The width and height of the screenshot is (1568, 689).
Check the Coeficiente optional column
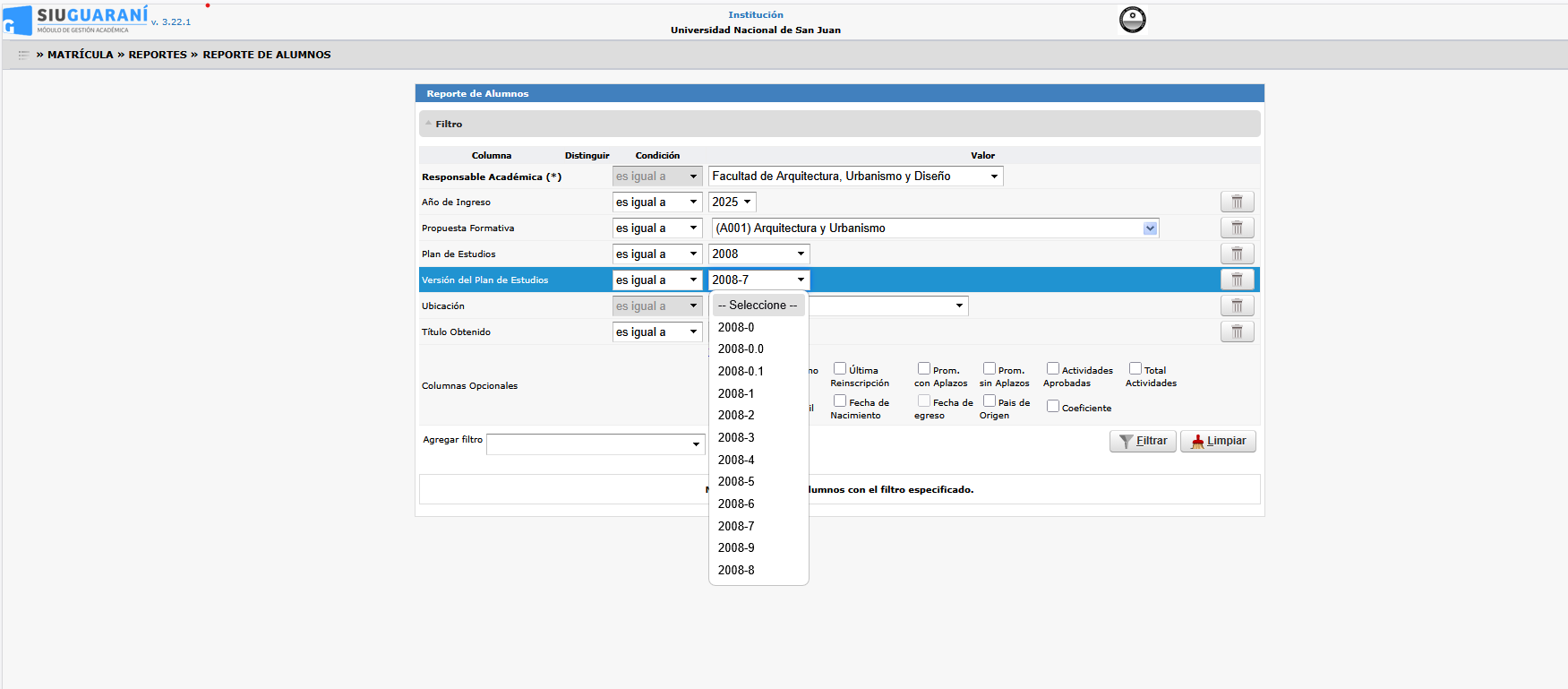click(x=1053, y=407)
